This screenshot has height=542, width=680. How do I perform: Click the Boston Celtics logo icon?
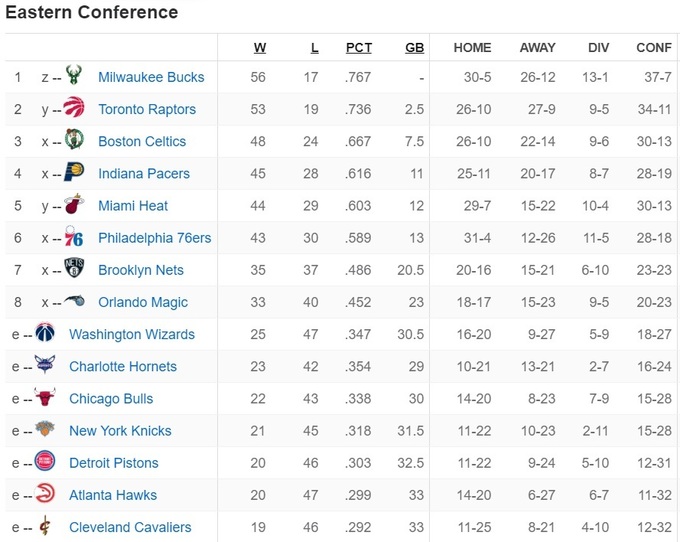[75, 141]
